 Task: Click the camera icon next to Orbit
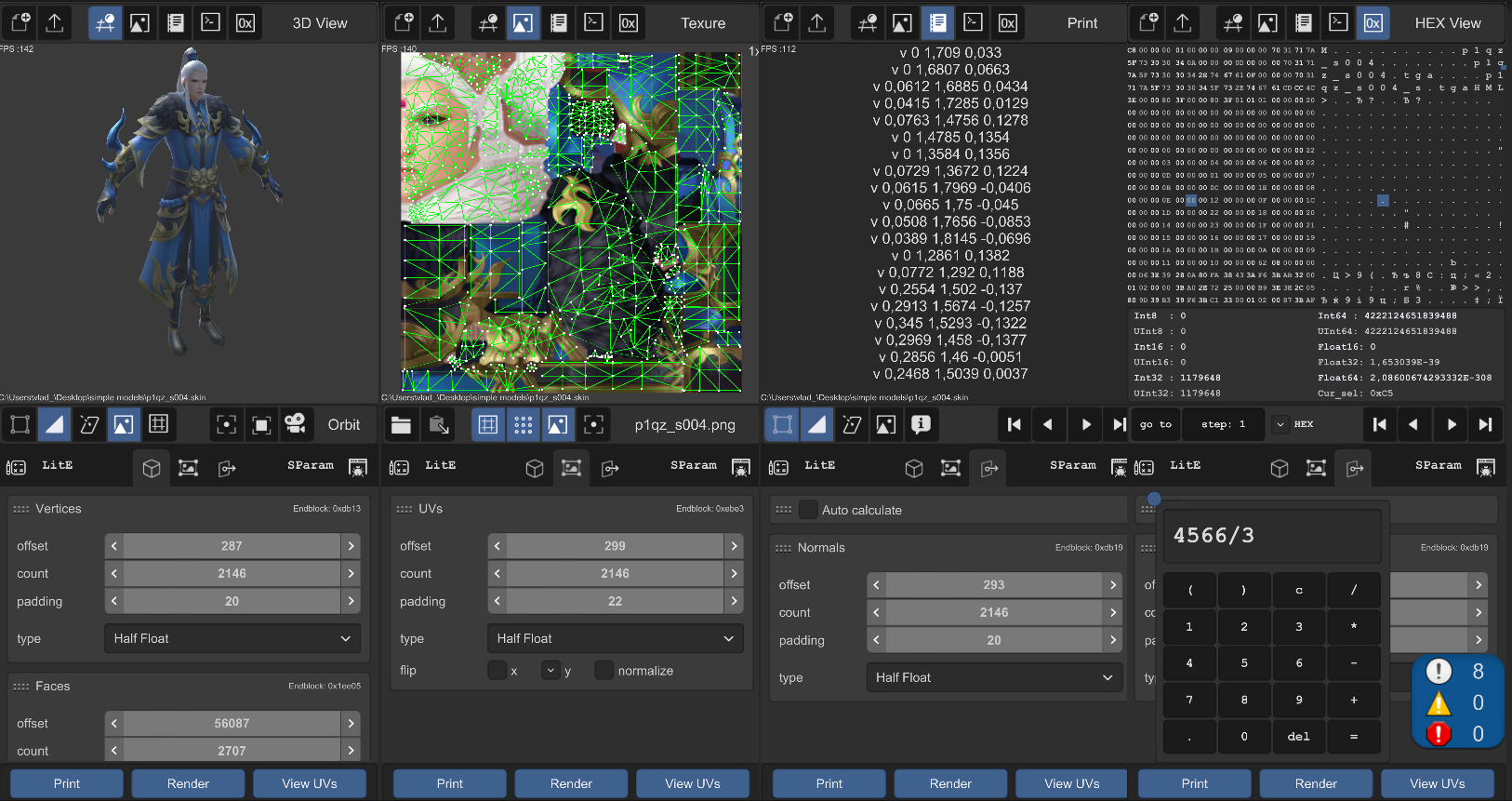pyautogui.click(x=296, y=425)
